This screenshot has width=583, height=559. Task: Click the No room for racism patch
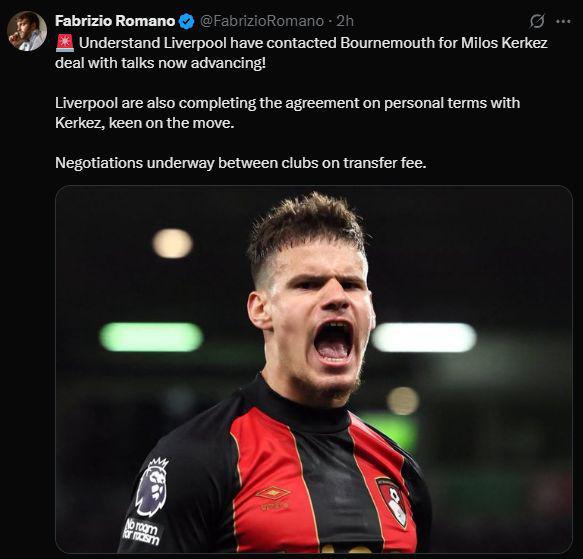(142, 532)
